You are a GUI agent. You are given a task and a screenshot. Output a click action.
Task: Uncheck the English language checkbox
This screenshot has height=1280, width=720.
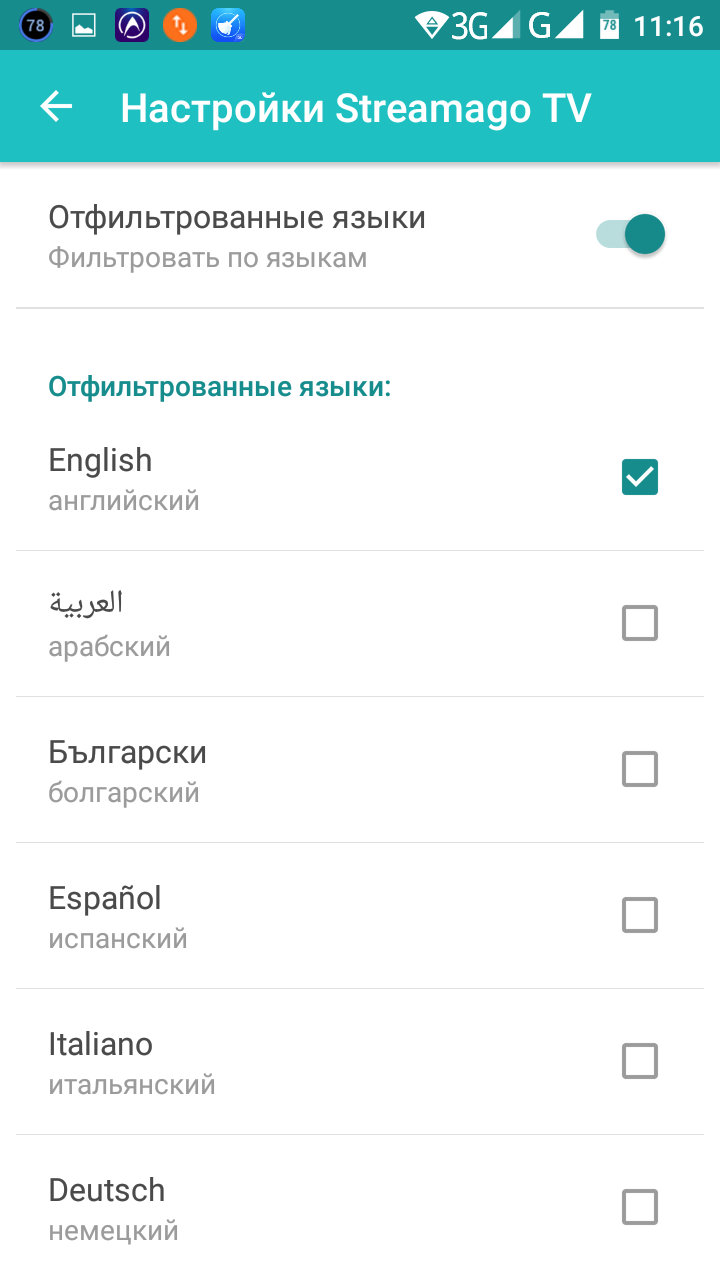click(640, 477)
